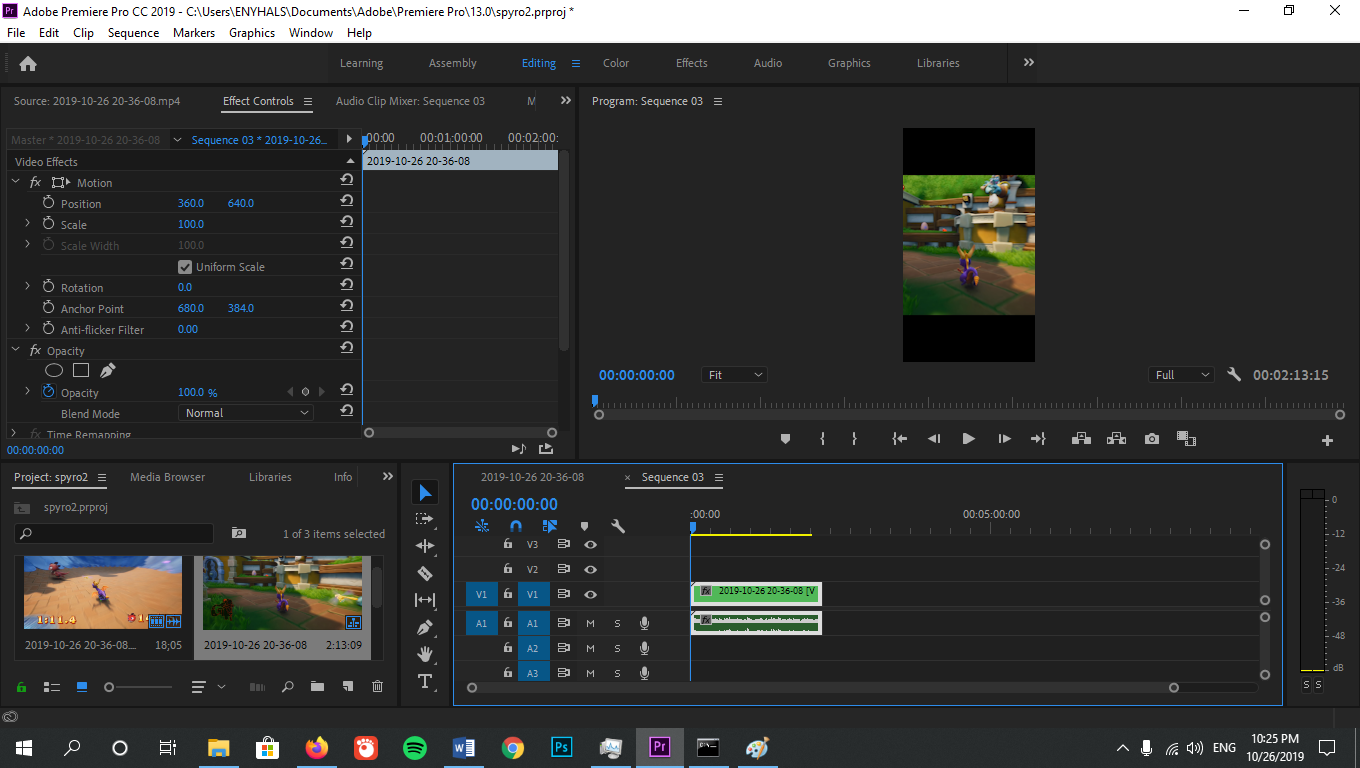Open Program Monitor settings wrench
This screenshot has height=768, width=1360.
point(1234,375)
